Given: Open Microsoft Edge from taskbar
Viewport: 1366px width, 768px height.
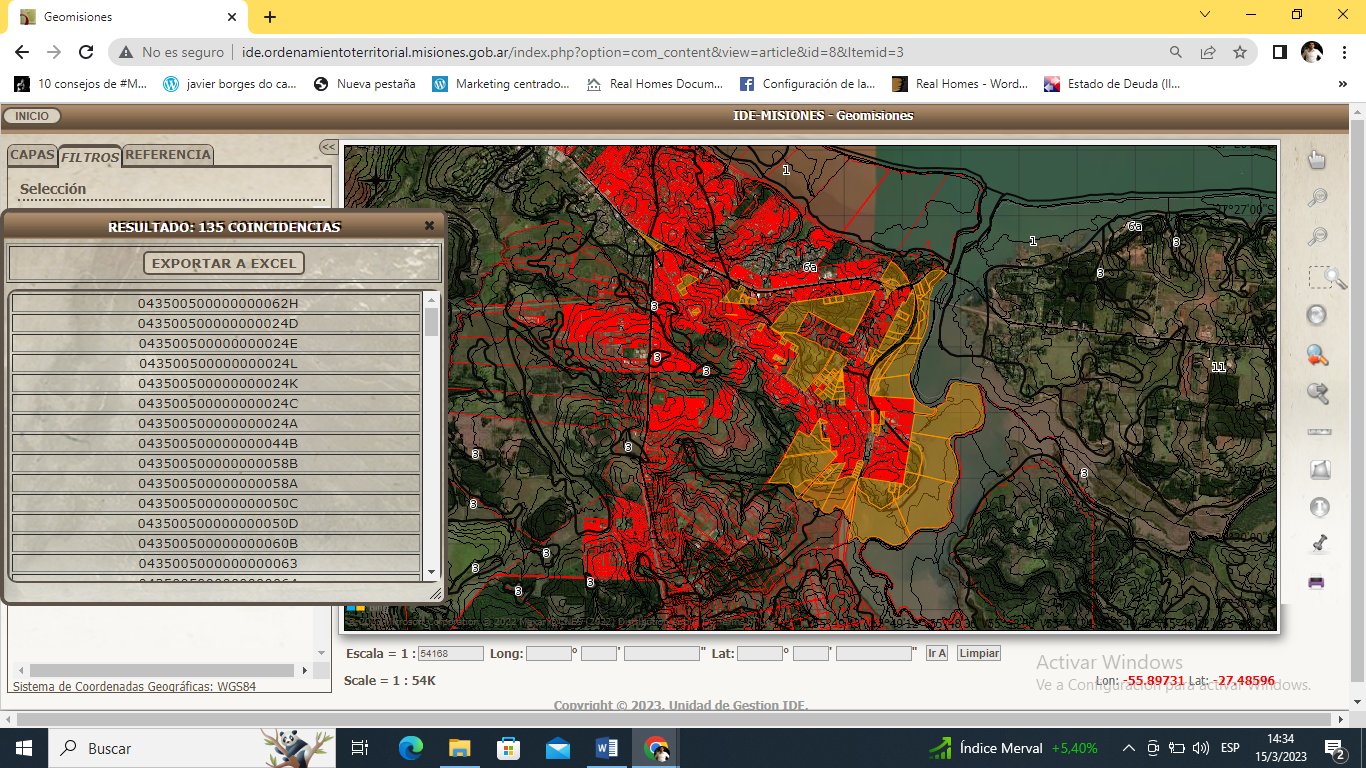Looking at the screenshot, I should pyautogui.click(x=411, y=747).
